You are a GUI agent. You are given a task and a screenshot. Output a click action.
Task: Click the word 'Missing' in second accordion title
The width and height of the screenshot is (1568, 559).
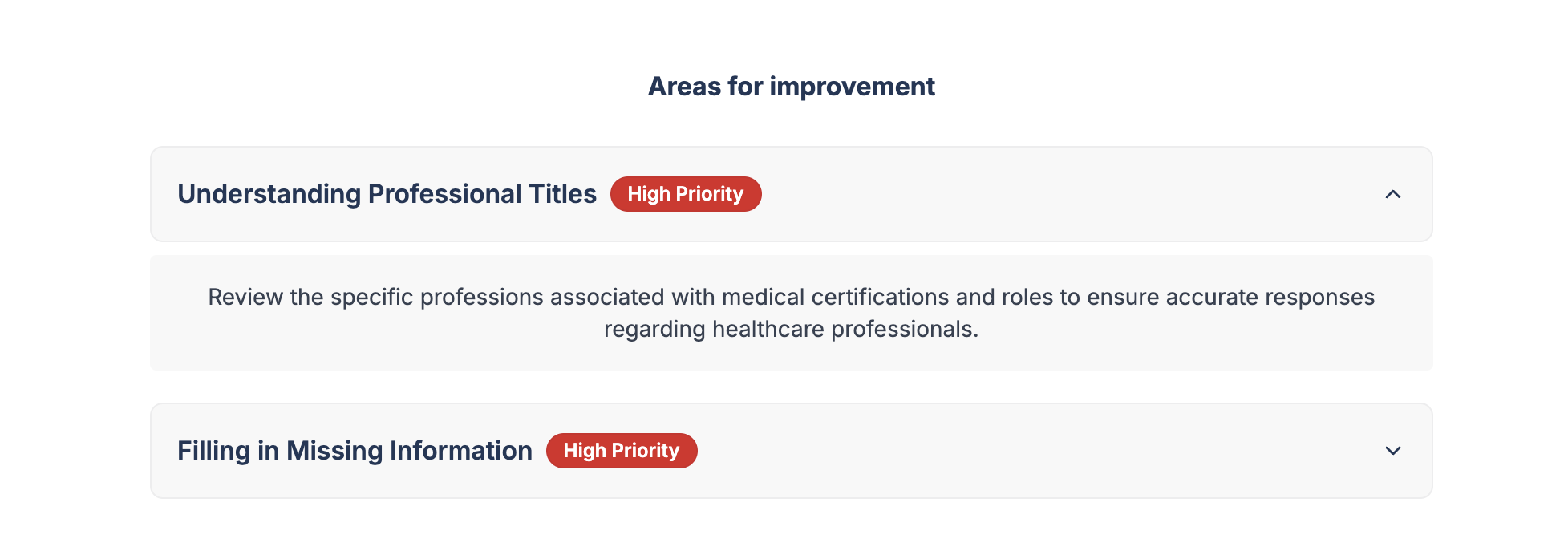334,451
